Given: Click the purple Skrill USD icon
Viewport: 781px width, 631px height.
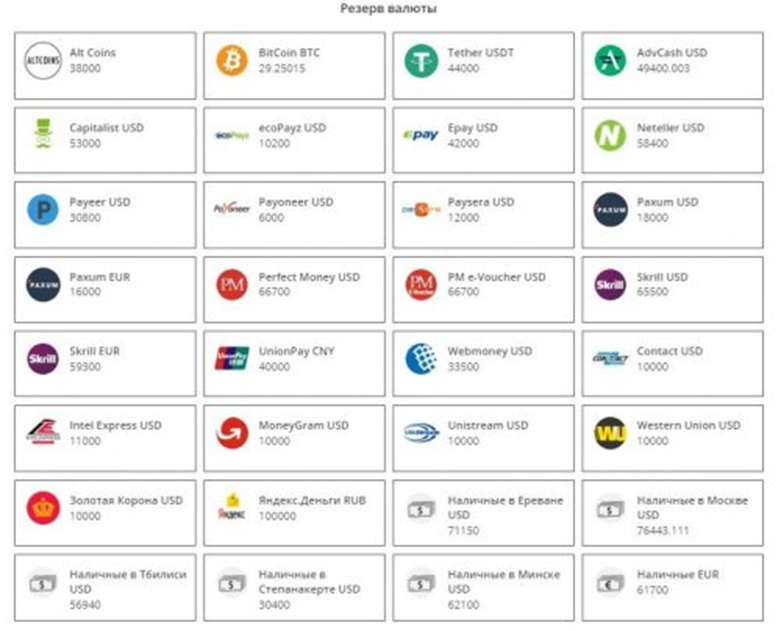Looking at the screenshot, I should (x=610, y=284).
